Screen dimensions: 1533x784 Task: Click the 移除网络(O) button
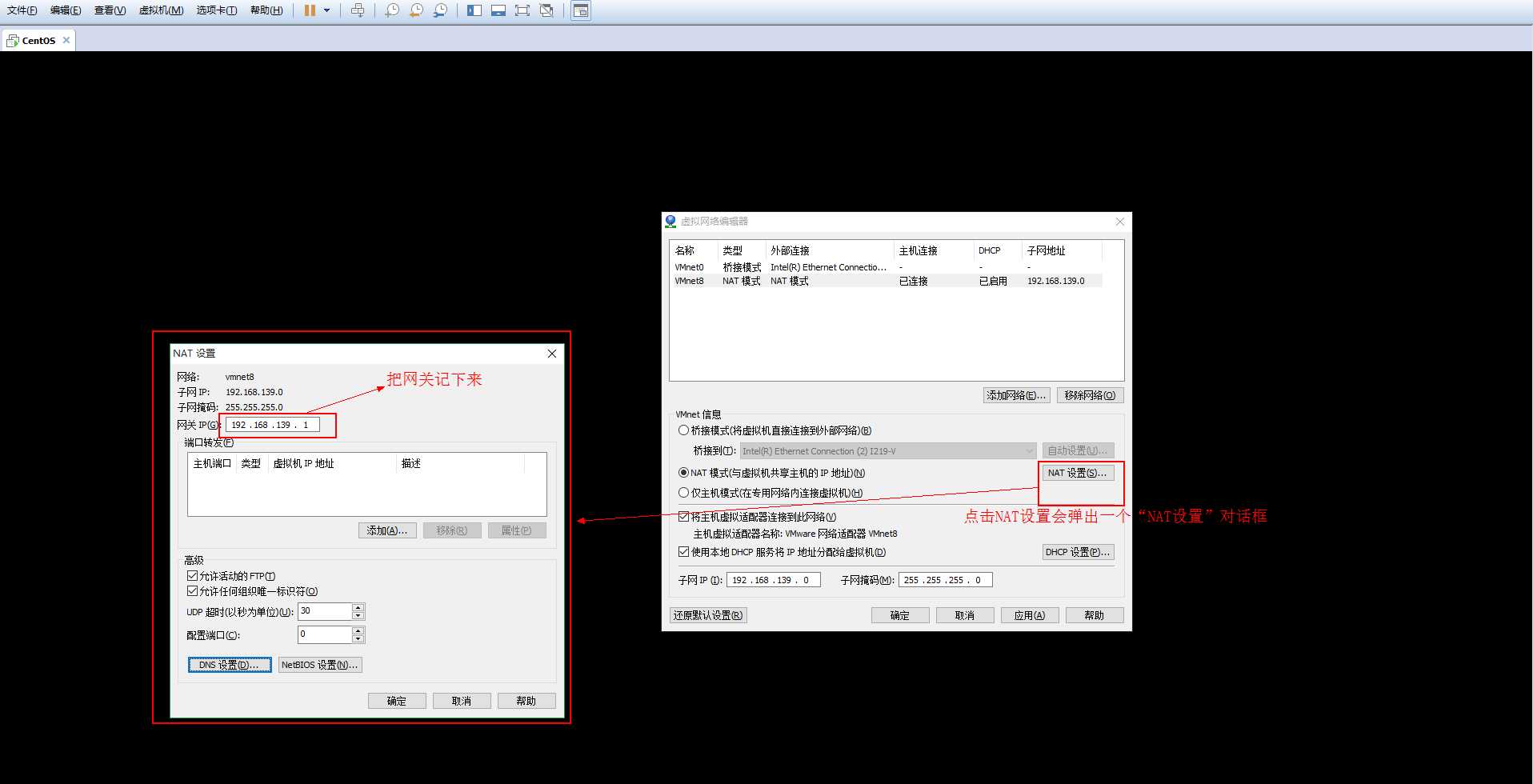1090,395
